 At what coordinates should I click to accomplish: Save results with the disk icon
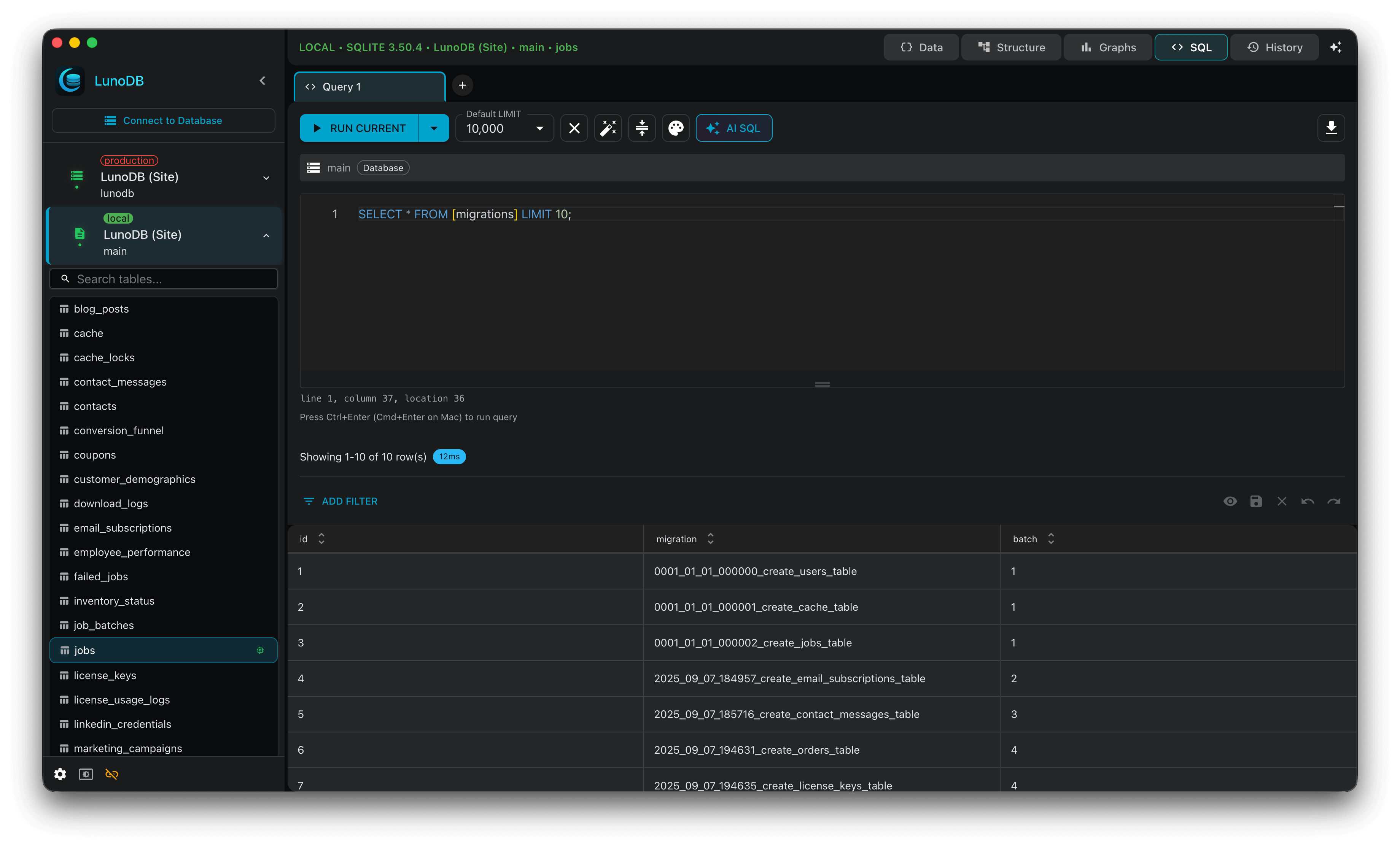1256,501
